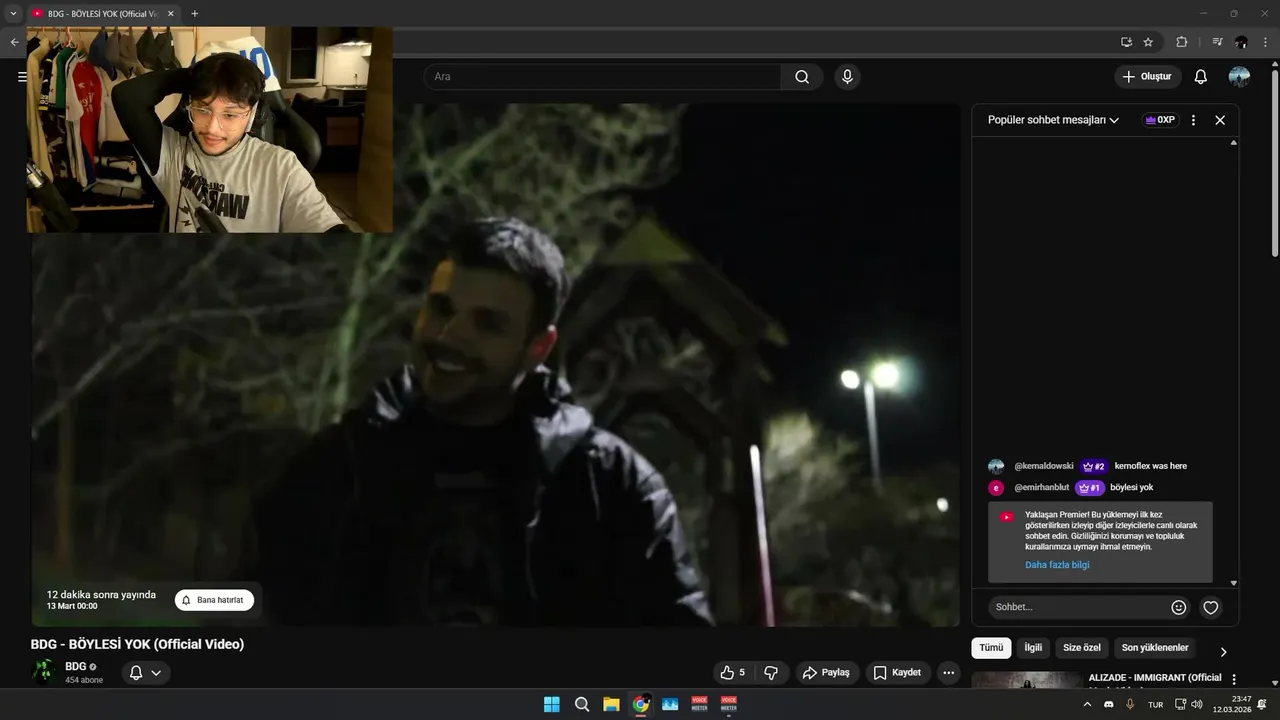
Task: Click the #1 crown badge of emirhanblut
Action: (1089, 488)
